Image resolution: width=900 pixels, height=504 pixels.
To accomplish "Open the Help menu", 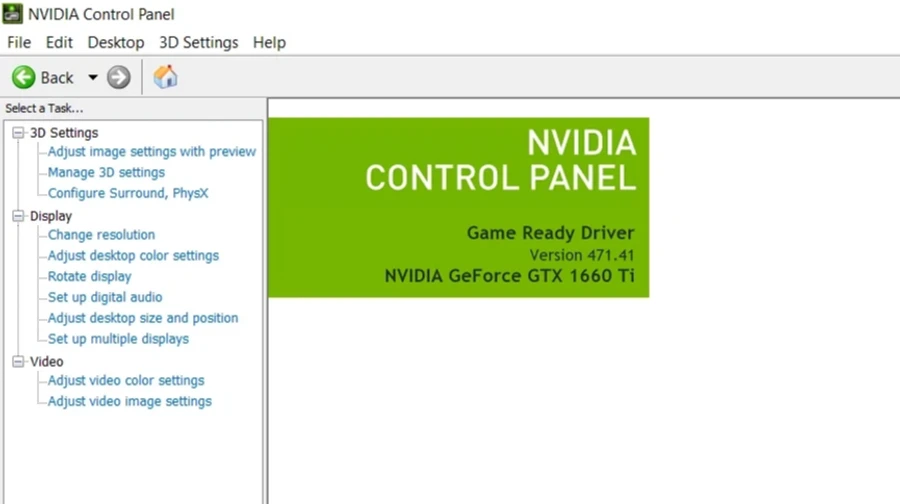I will pyautogui.click(x=269, y=42).
